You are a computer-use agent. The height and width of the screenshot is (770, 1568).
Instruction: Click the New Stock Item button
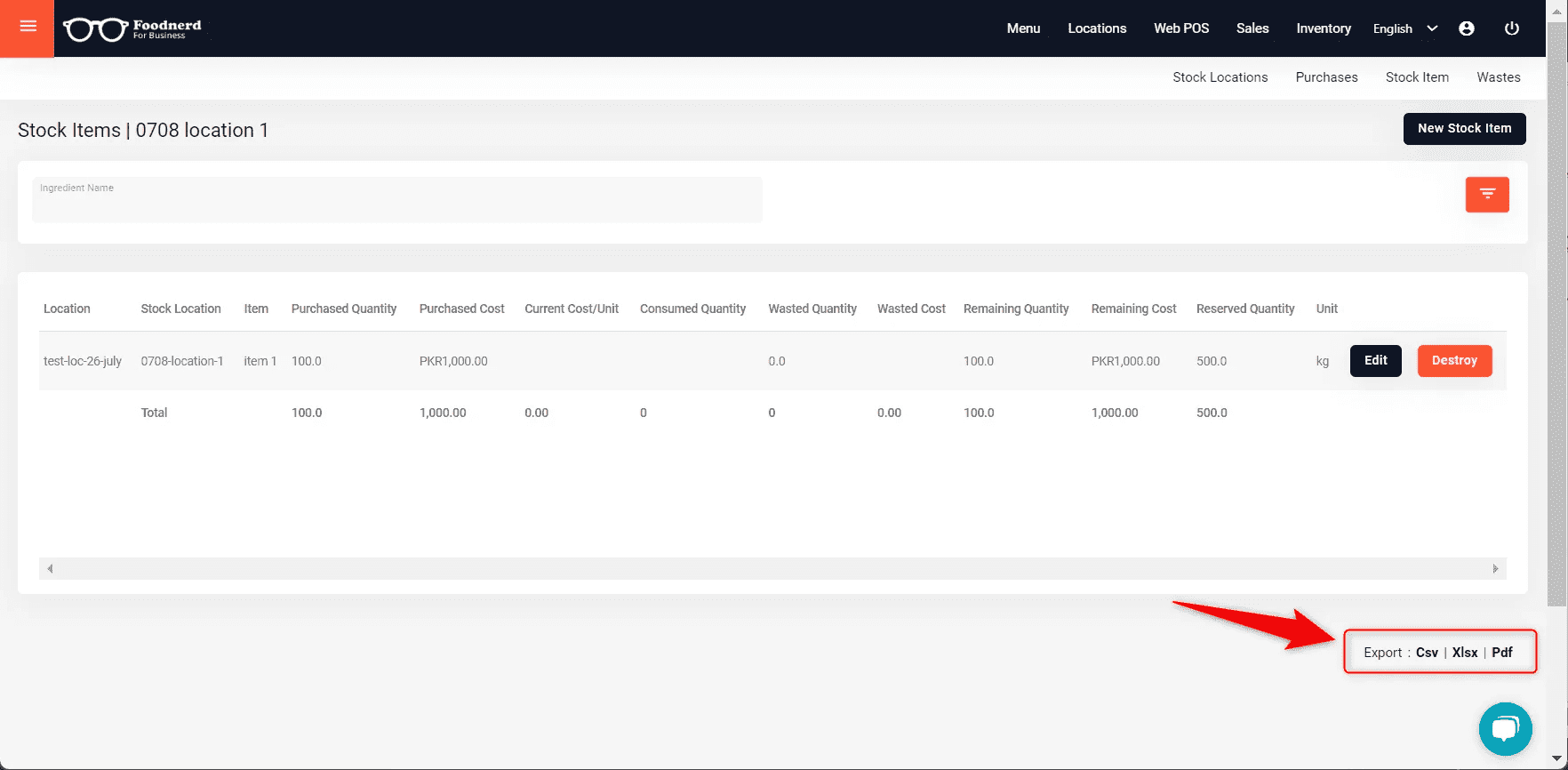[x=1464, y=128]
